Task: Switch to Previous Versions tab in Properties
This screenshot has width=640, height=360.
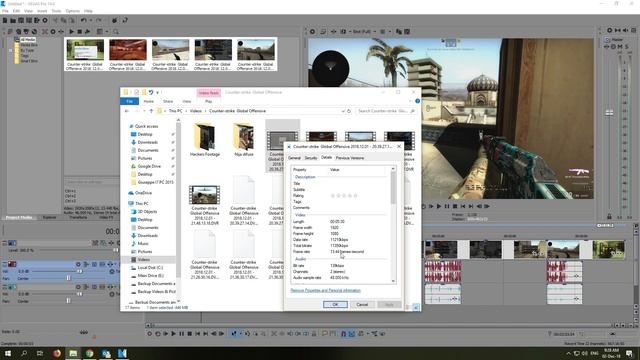Action: pyautogui.click(x=350, y=158)
